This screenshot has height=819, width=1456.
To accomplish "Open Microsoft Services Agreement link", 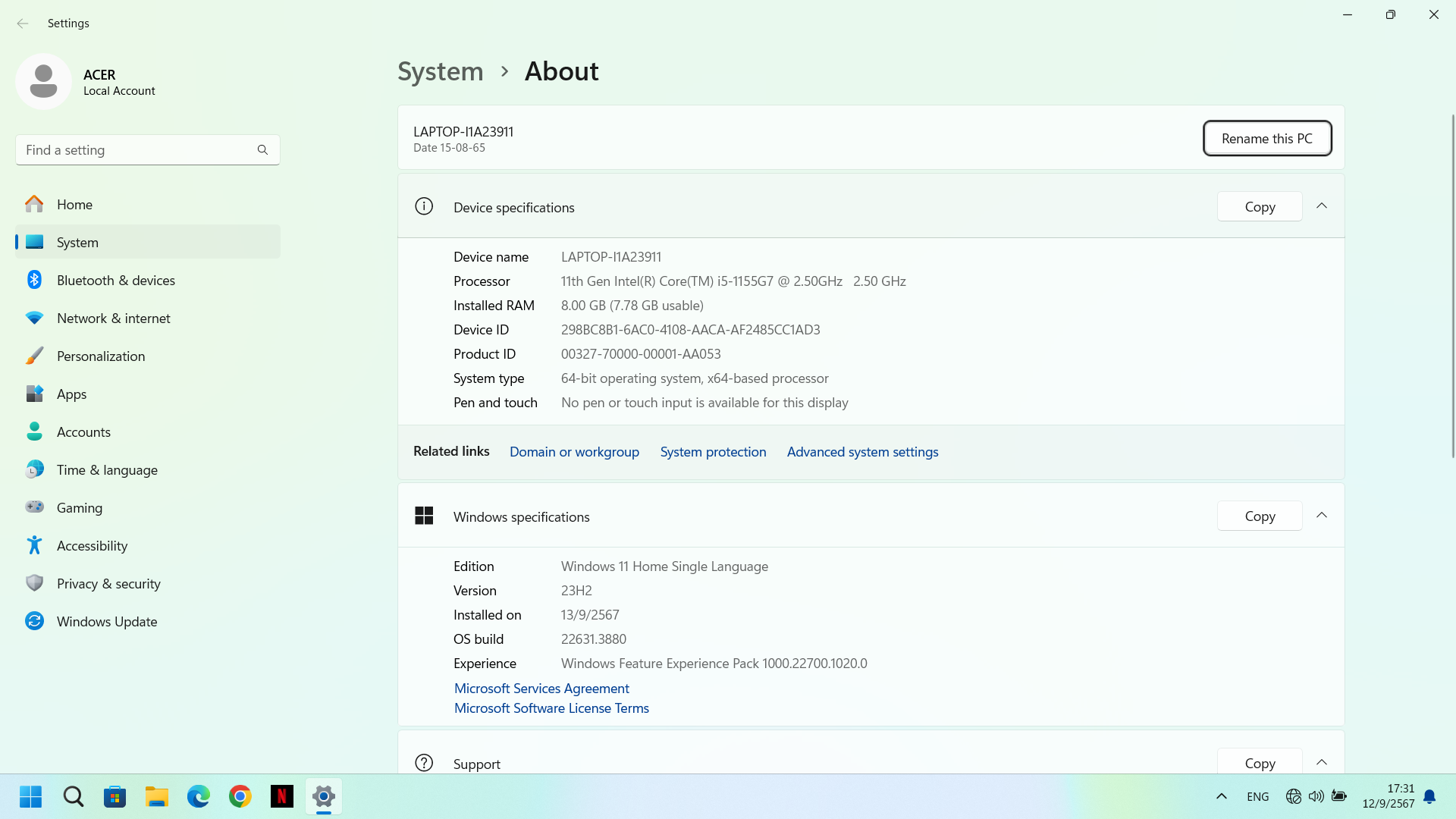I will [x=541, y=688].
